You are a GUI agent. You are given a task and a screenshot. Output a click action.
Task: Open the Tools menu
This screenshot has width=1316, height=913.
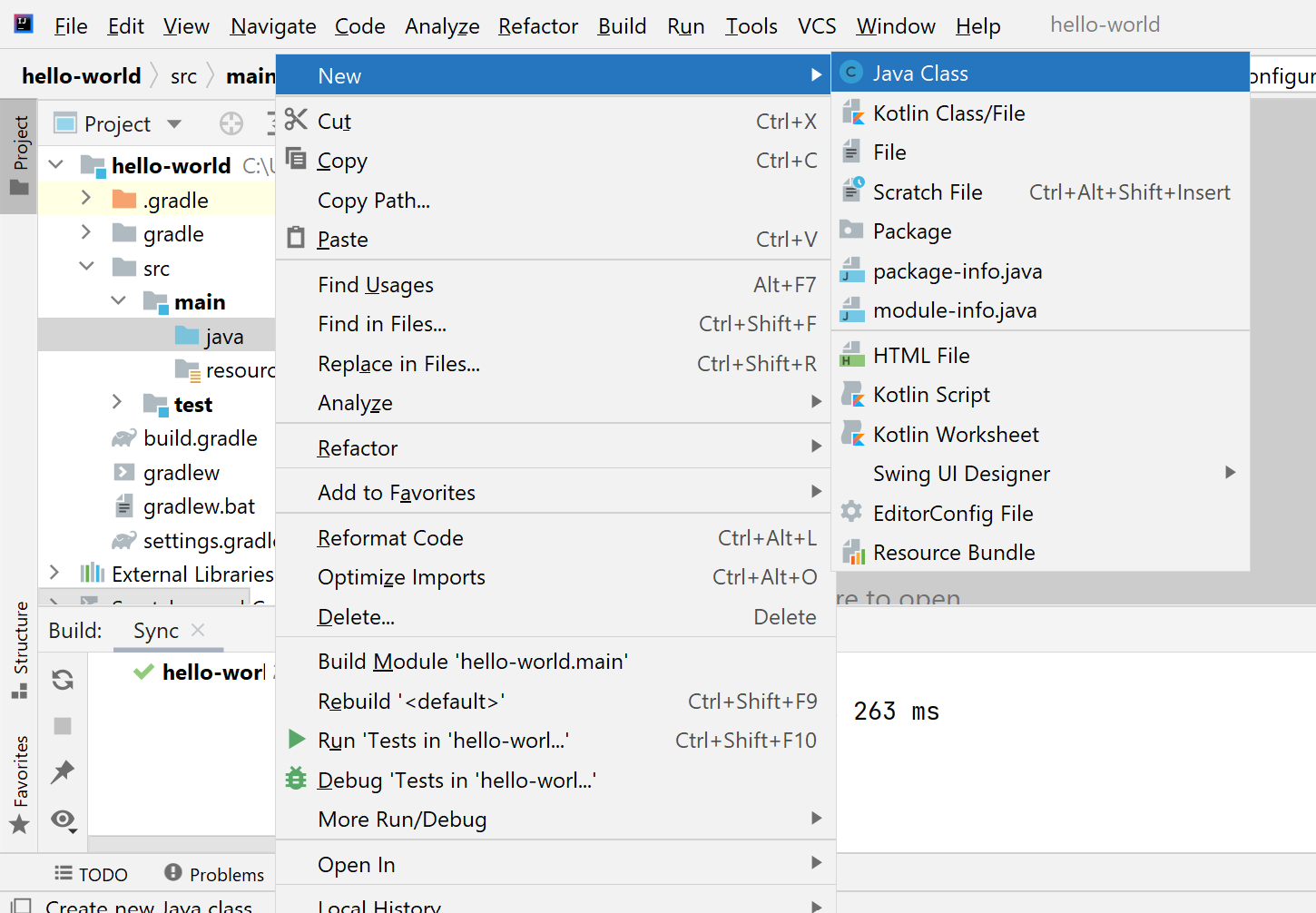click(x=751, y=26)
